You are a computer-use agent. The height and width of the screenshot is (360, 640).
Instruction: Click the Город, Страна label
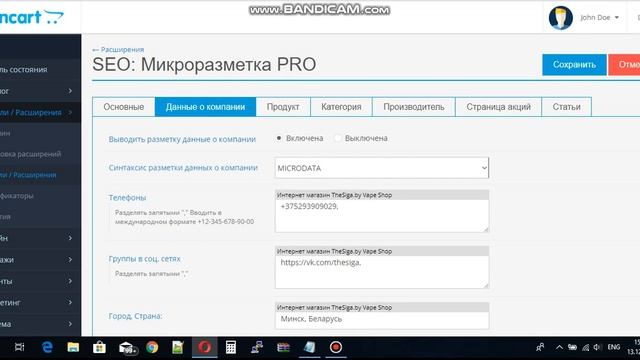136,316
